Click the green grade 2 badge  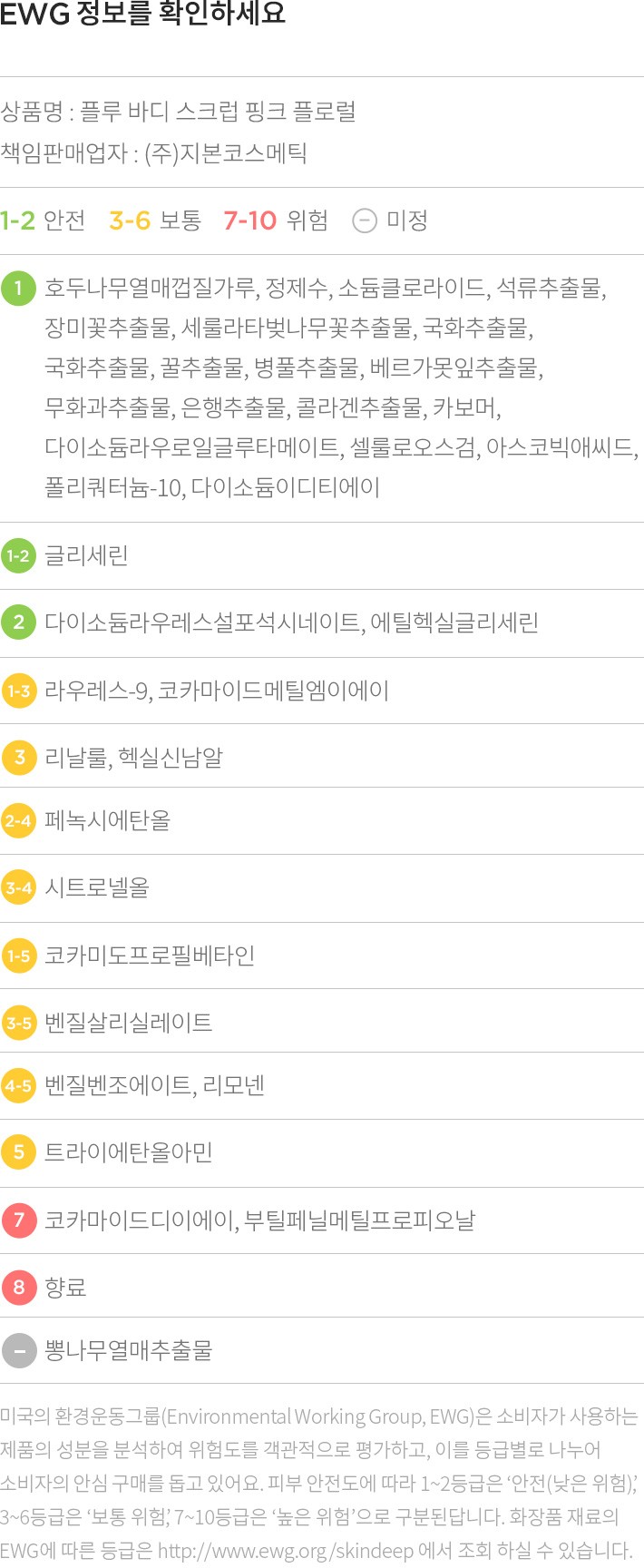coord(18,622)
